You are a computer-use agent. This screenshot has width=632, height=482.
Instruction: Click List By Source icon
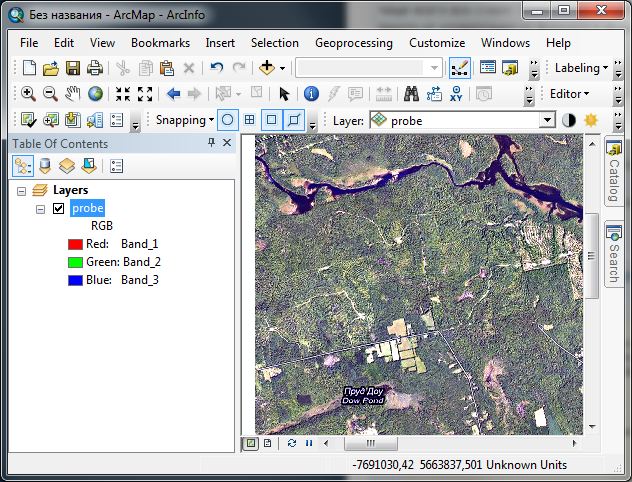tap(45, 166)
